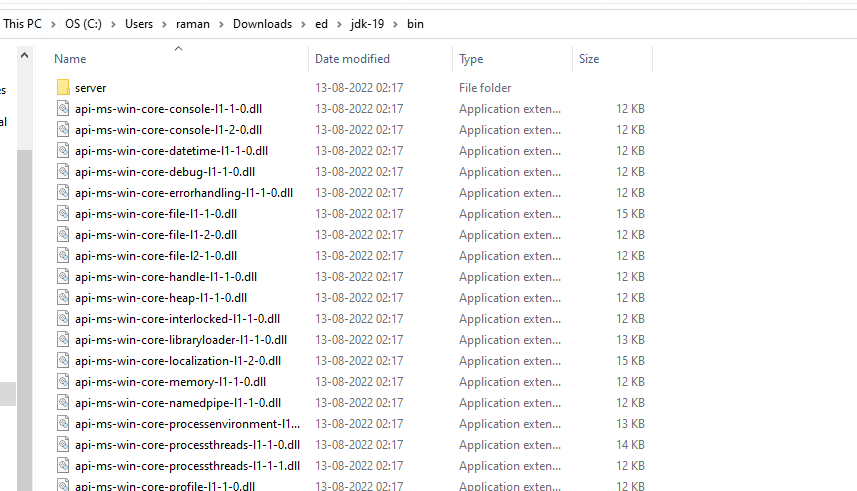Select the api-ms-win-core-file-l1-2-0.dll file icon

63,235
